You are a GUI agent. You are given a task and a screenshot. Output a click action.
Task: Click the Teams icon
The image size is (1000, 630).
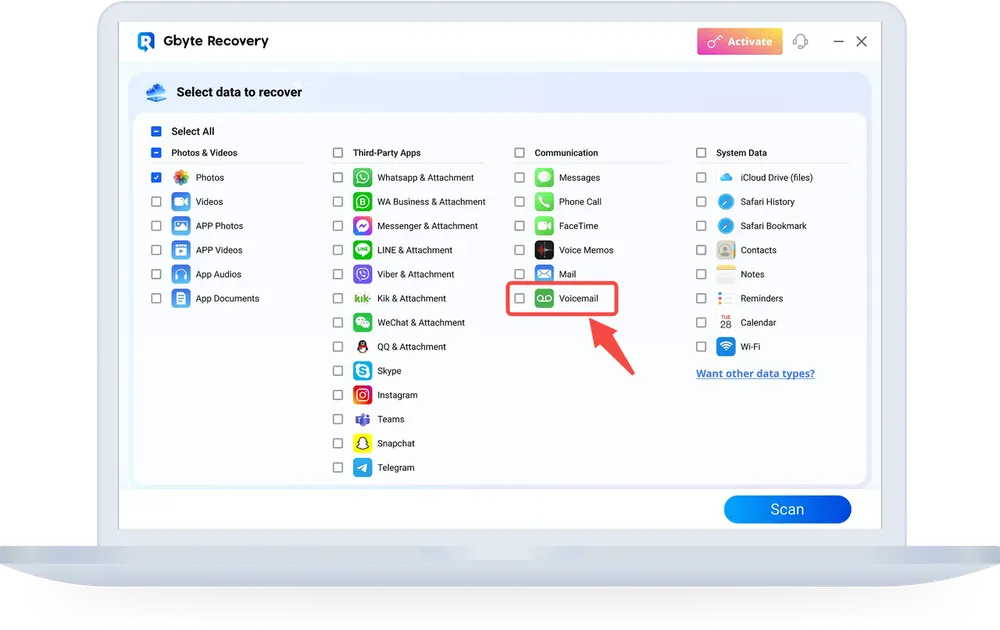(362, 420)
